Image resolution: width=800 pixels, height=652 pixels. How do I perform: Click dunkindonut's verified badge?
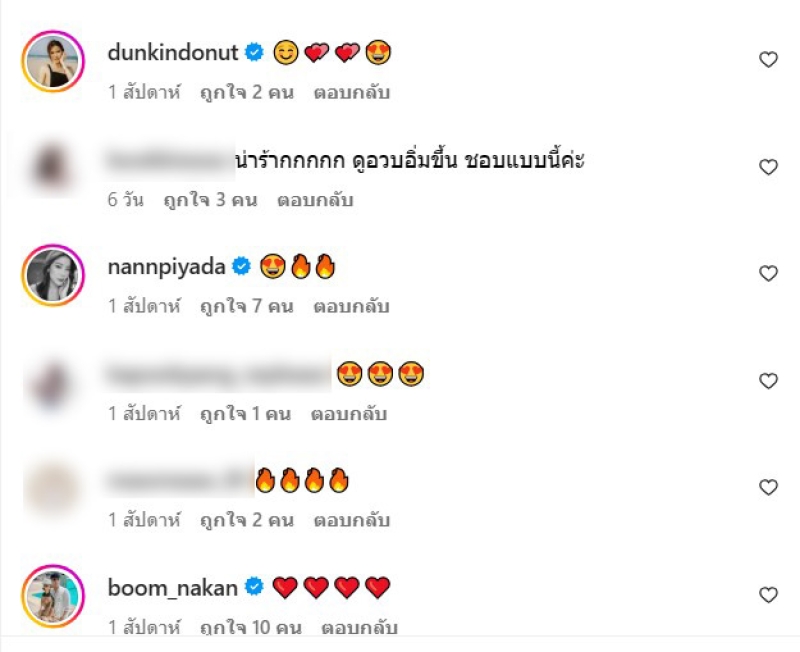(x=254, y=53)
